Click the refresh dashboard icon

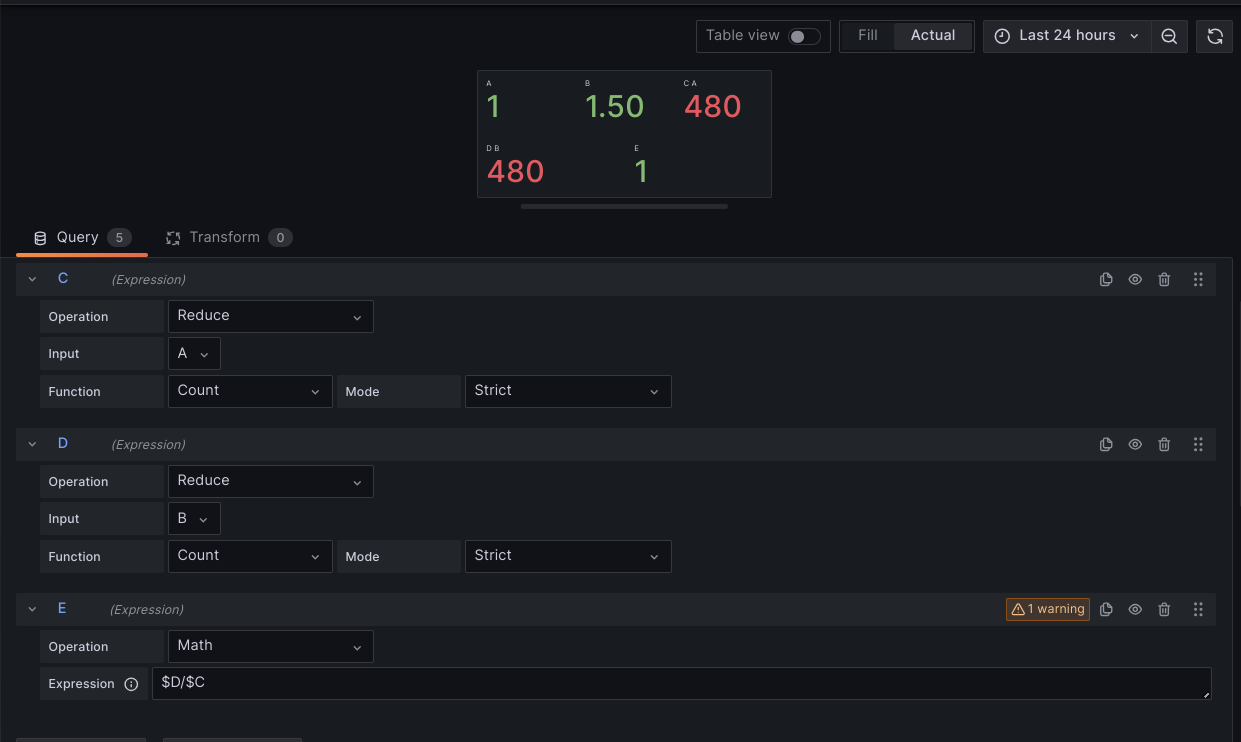(1215, 36)
